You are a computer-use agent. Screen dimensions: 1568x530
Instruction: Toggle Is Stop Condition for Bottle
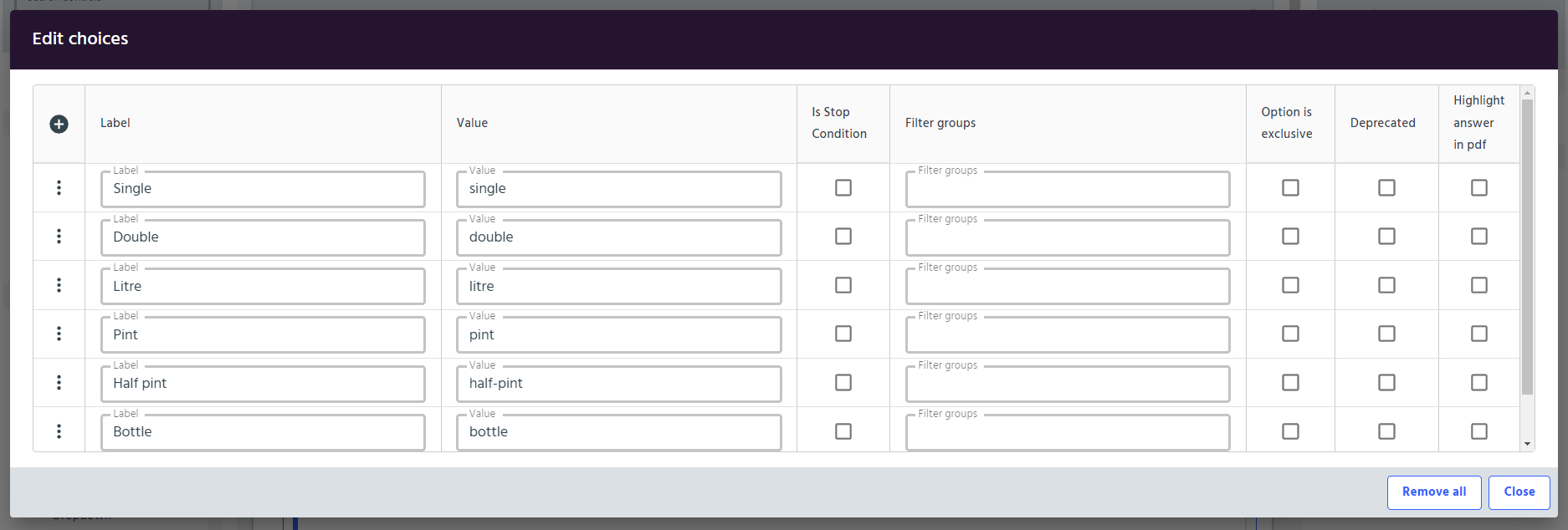843,431
